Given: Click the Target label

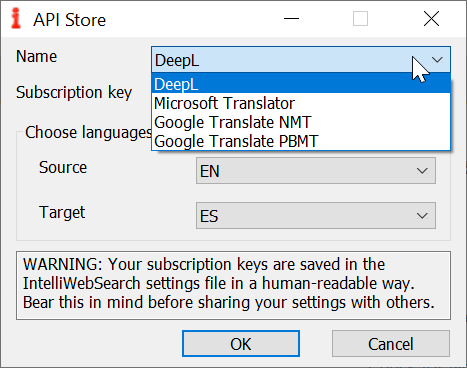Looking at the screenshot, I should 62,212.
